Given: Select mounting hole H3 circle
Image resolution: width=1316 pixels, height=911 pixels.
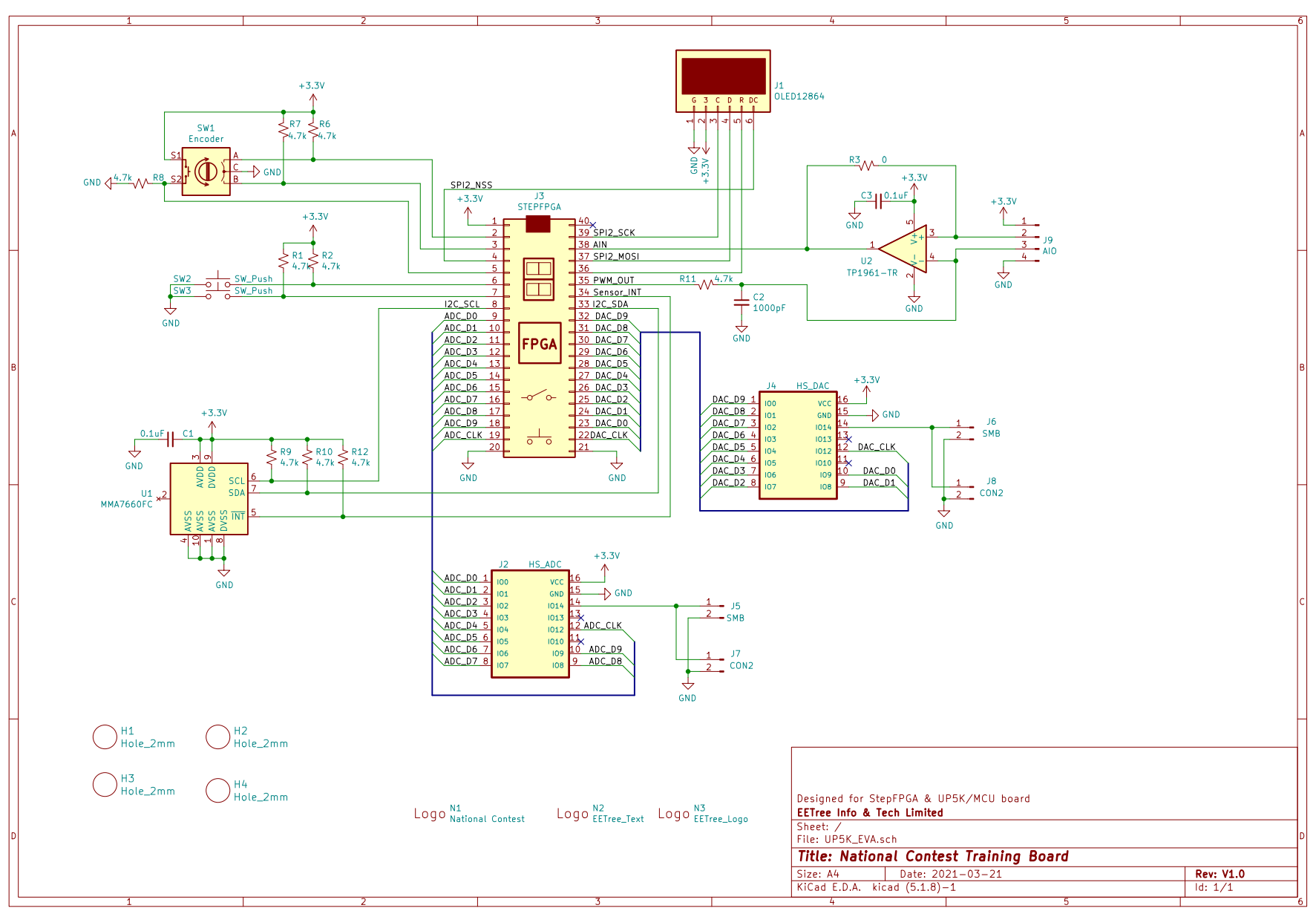Looking at the screenshot, I should (x=105, y=784).
